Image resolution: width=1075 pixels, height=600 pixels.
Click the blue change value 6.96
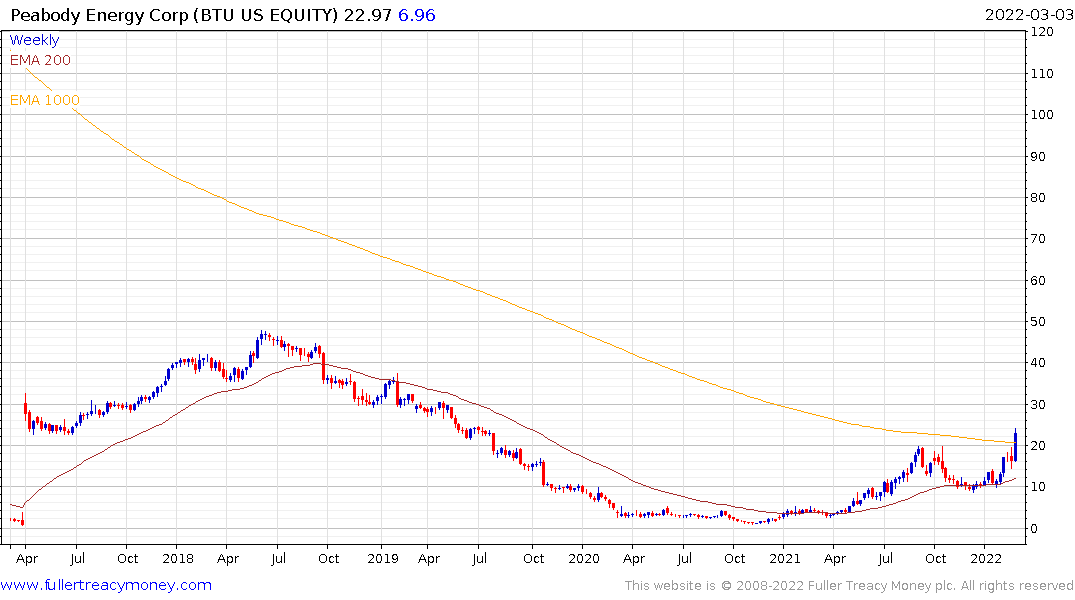tap(417, 15)
